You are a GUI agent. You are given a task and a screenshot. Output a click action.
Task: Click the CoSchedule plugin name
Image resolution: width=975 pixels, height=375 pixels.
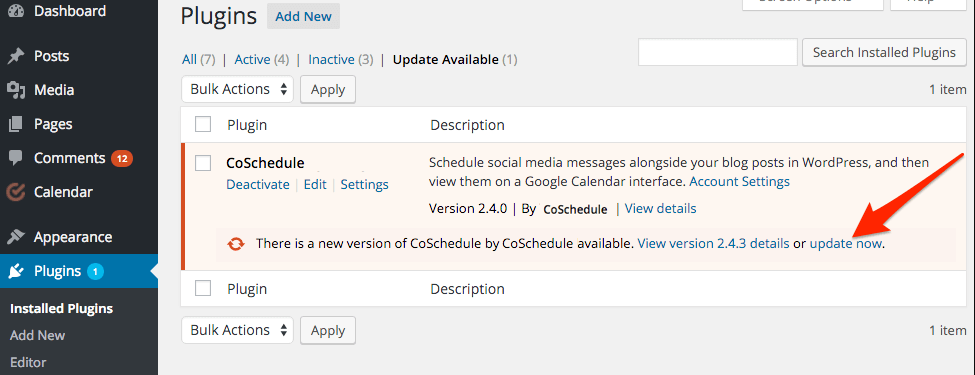[x=266, y=163]
